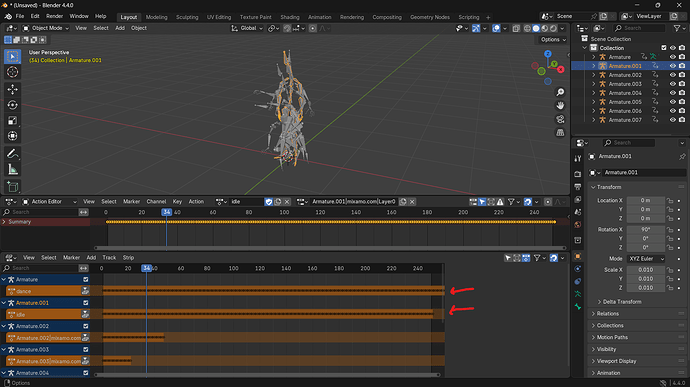Toggle camera view icon in viewport
Screen dimensions: 690x387
click(560, 119)
